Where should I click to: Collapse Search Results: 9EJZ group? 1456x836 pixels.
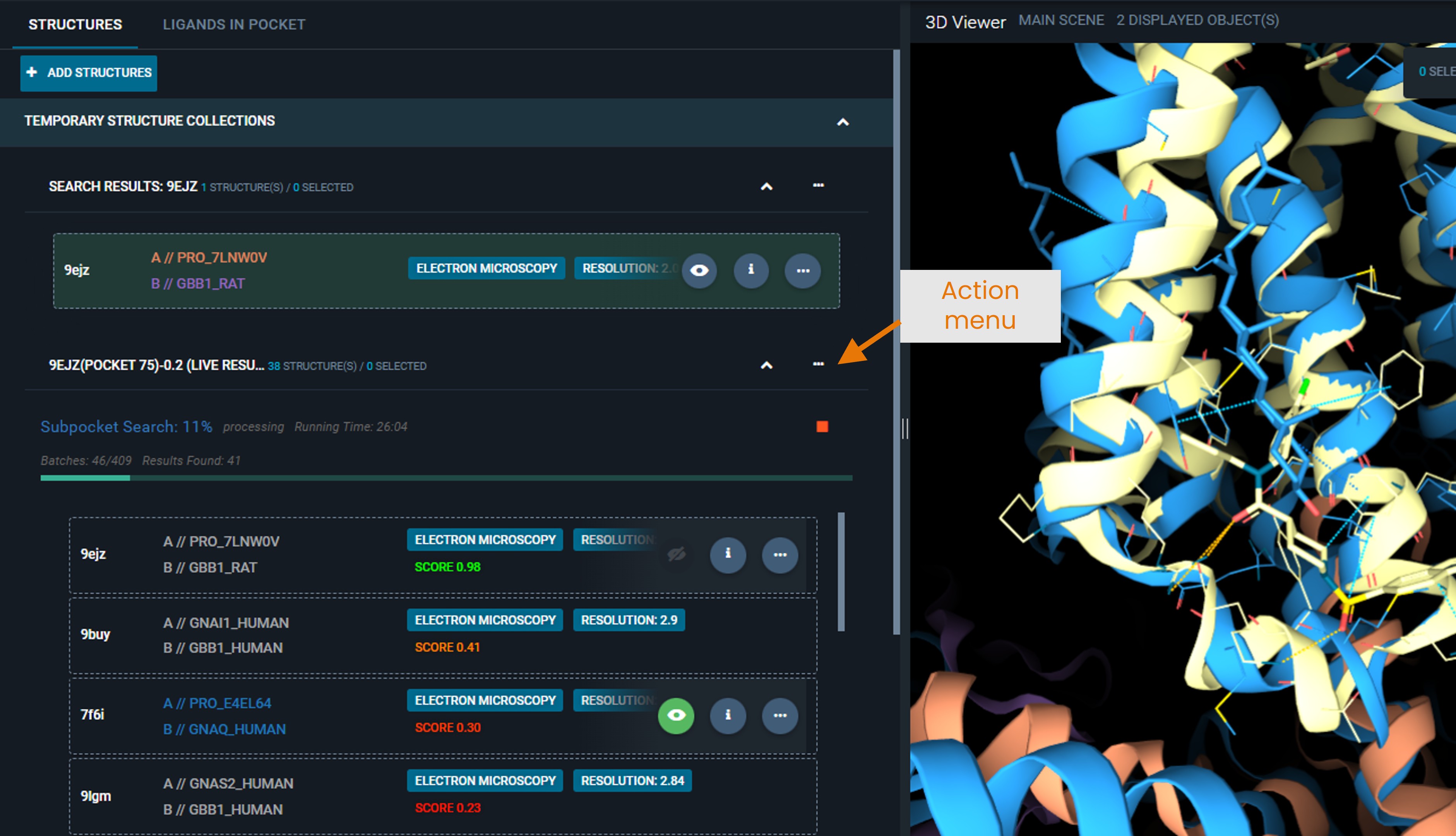pyautogui.click(x=766, y=187)
